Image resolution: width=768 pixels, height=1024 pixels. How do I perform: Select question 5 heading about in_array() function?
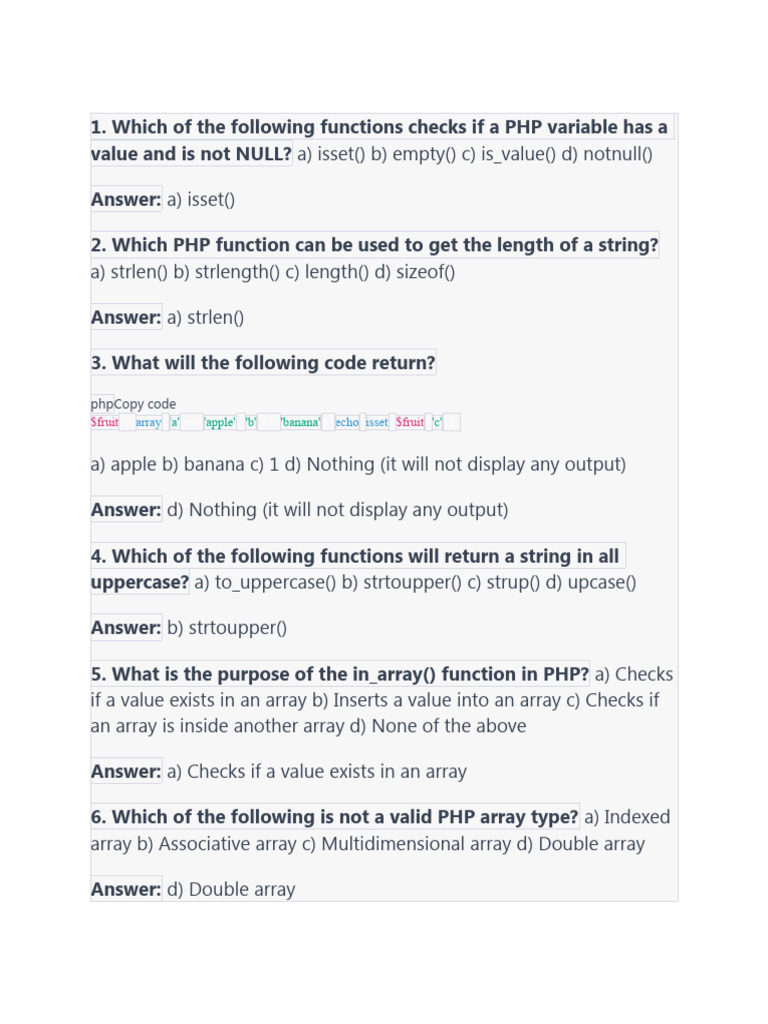click(340, 674)
